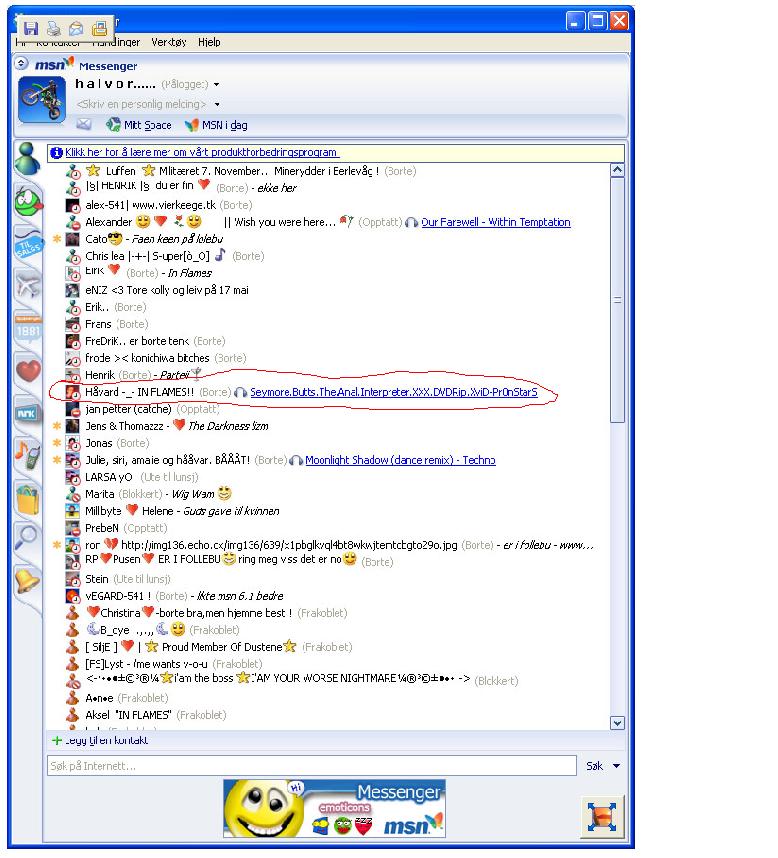Click 'Moonlight Shadow (dance remix) - Techno' link

[x=400, y=460]
